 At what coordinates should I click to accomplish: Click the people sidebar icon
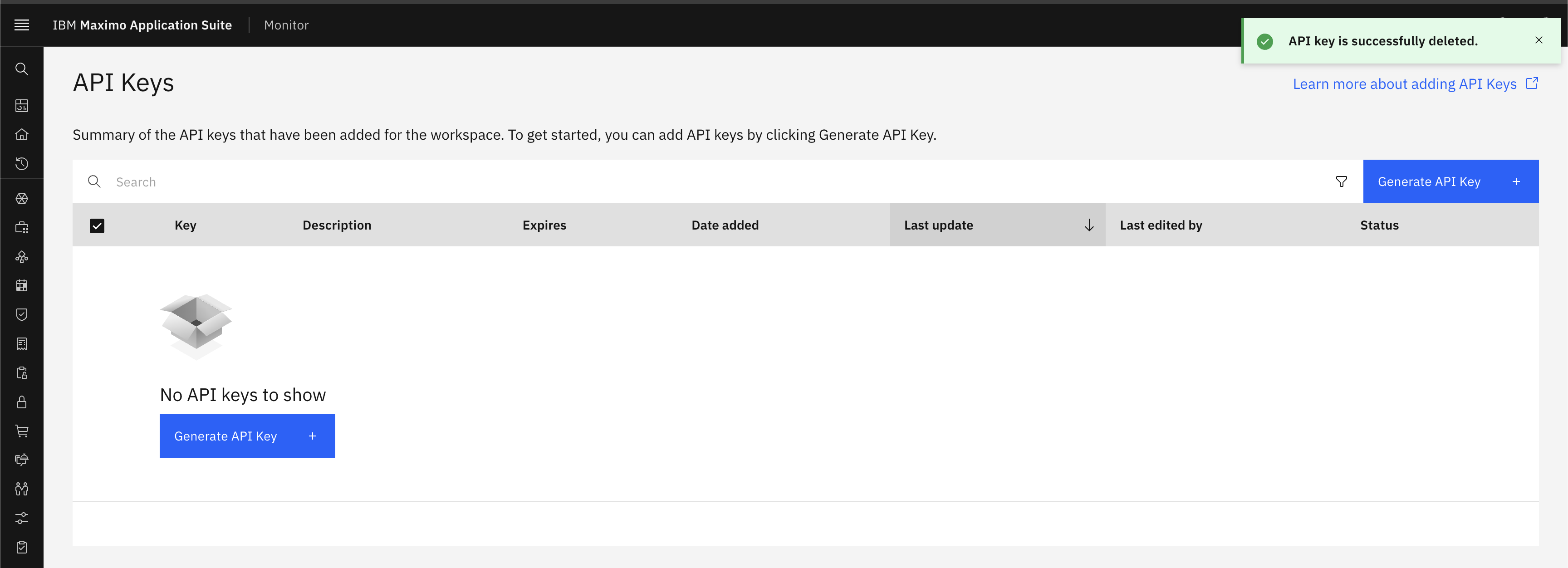pyautogui.click(x=22, y=489)
